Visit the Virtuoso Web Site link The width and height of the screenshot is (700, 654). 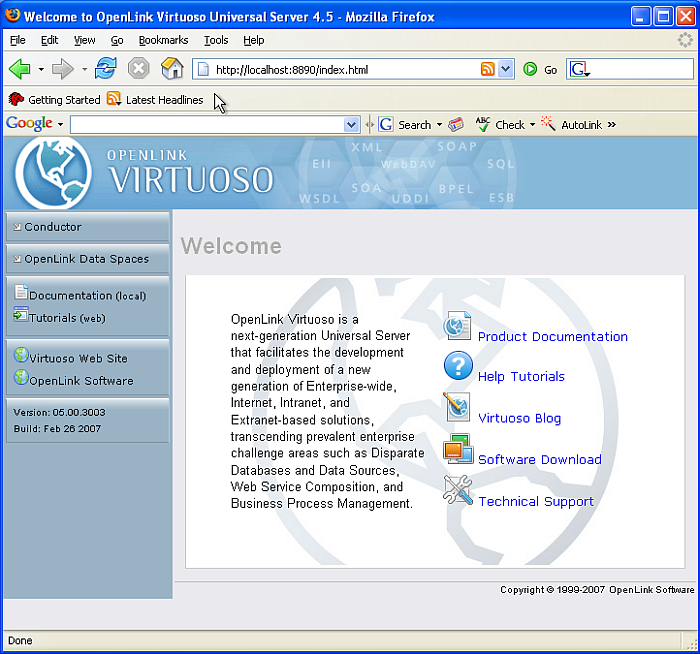coord(79,358)
